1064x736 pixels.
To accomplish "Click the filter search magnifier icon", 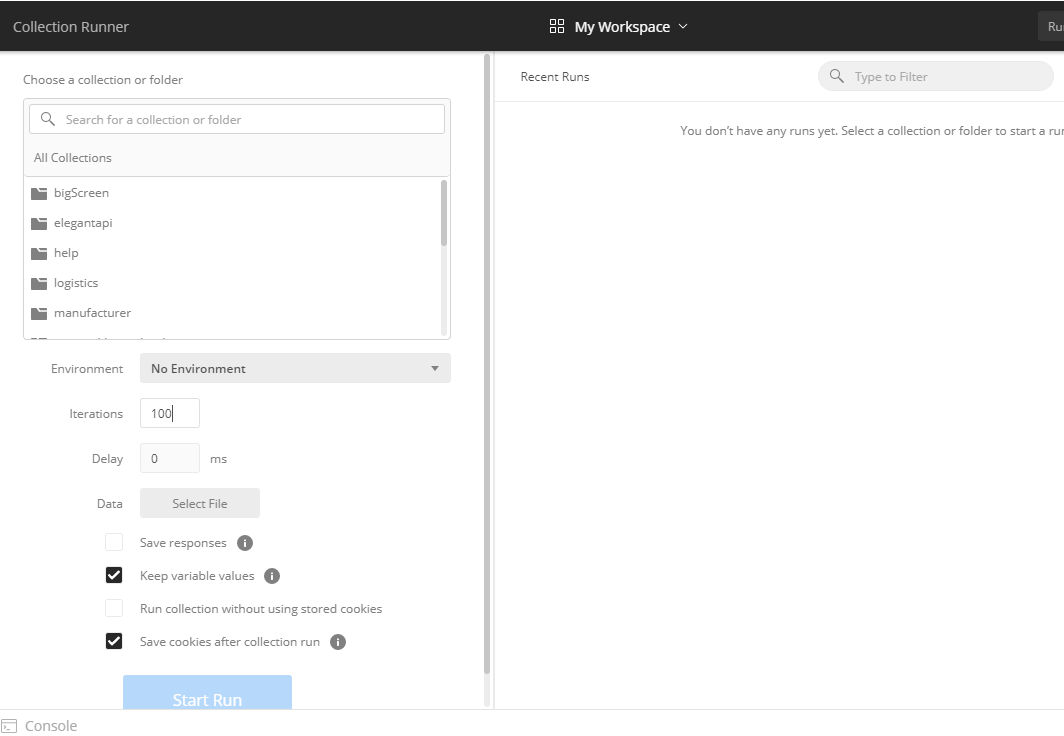I will [x=837, y=76].
